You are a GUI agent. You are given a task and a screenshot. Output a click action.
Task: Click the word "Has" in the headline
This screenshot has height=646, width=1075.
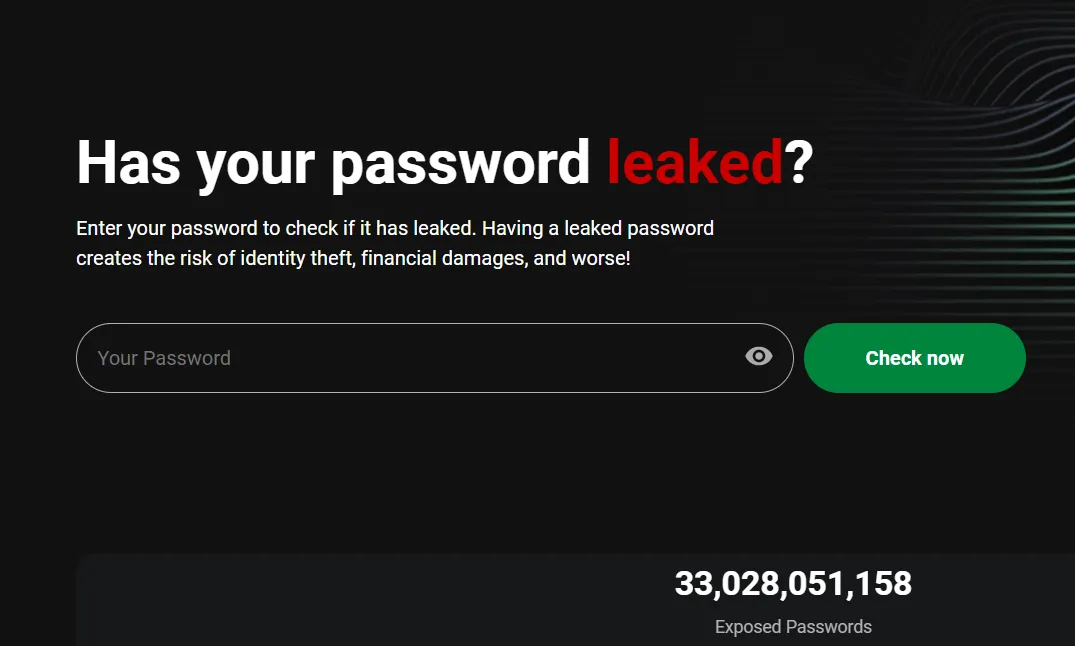point(128,163)
